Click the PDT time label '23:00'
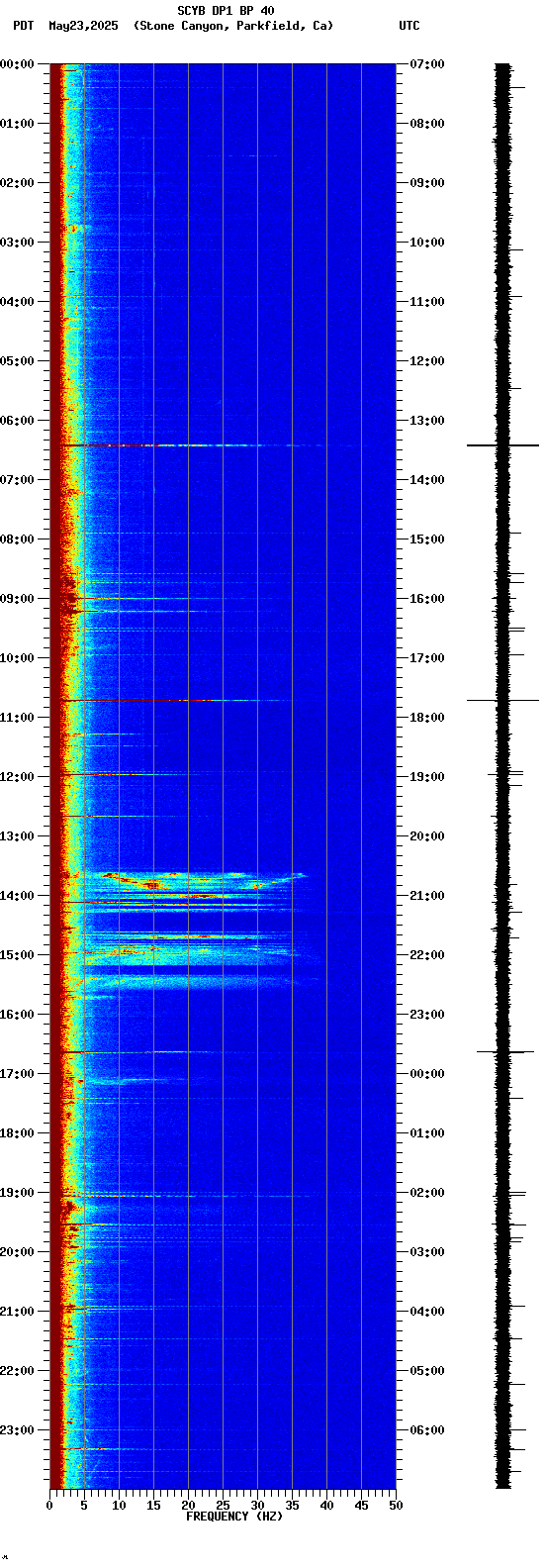This screenshot has width=546, height=1568. point(17,1430)
